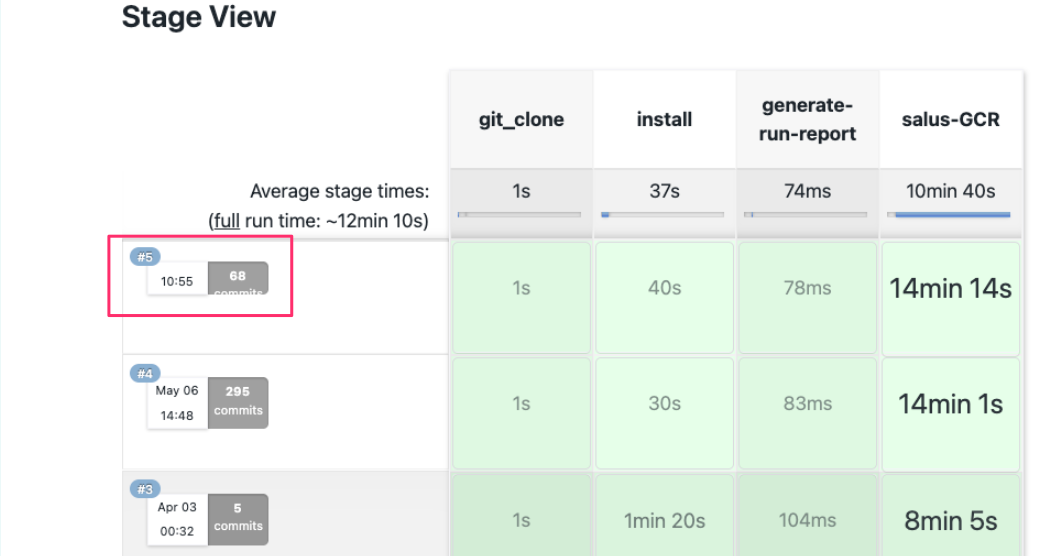
Task: Open the 8min 5s salus-GCR stage cell
Action: (950, 520)
